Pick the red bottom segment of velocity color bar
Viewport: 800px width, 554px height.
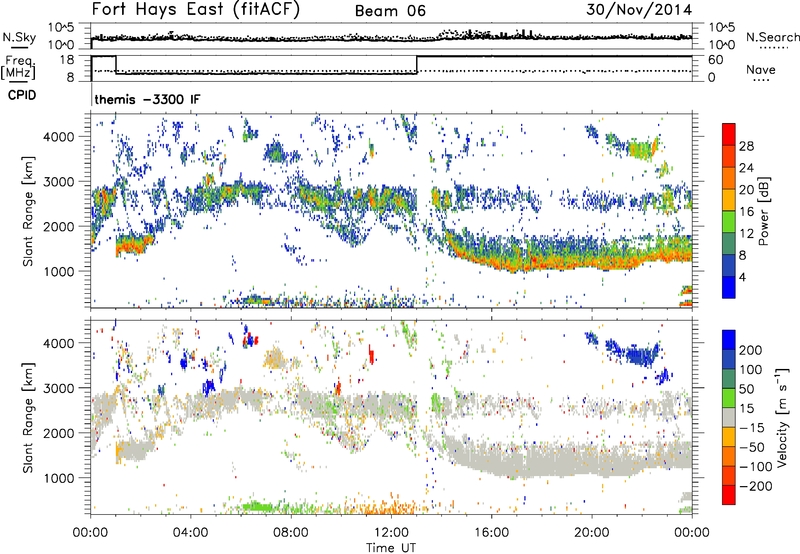[x=729, y=495]
